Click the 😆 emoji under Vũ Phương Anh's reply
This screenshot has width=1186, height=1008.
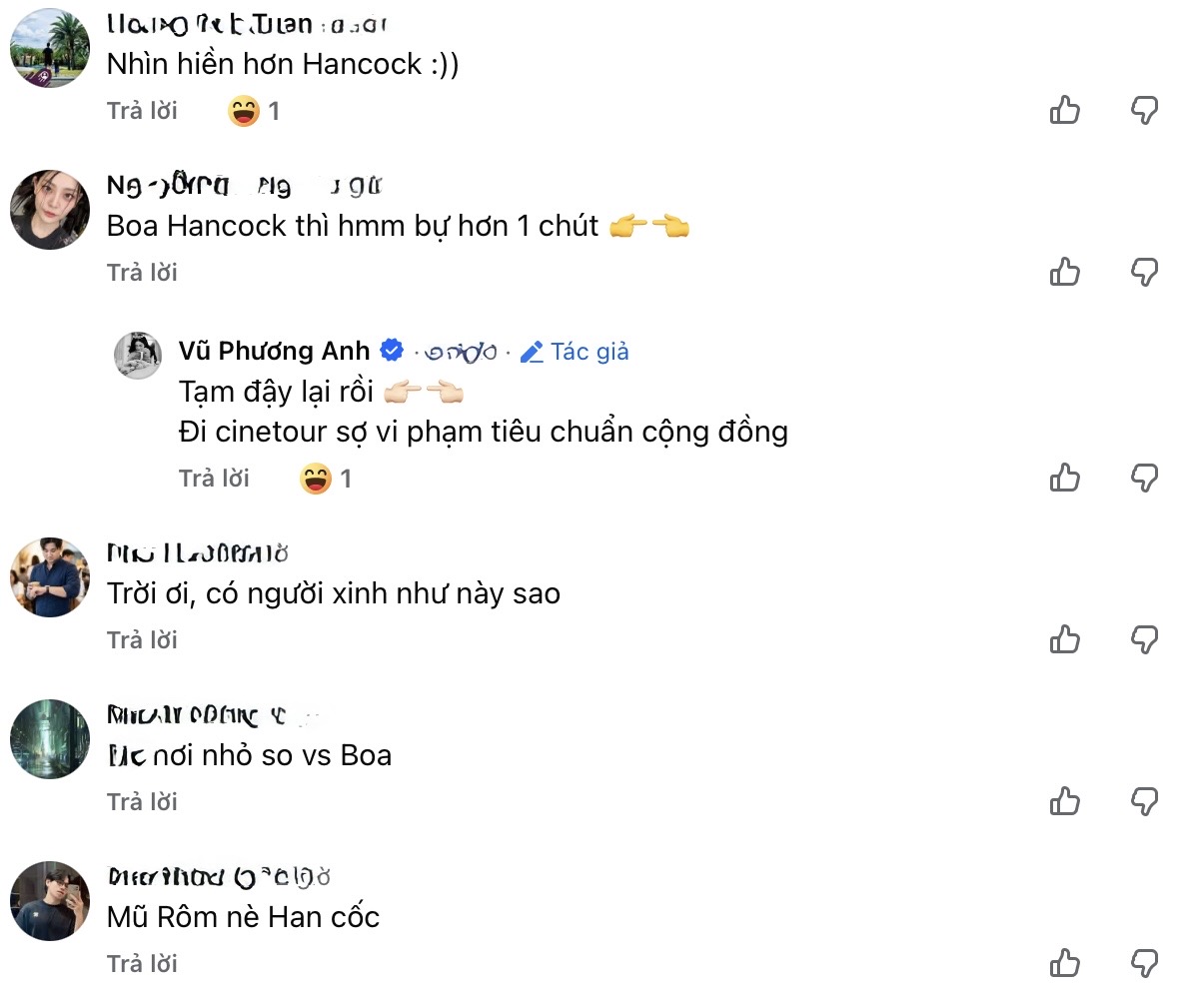pyautogui.click(x=316, y=479)
